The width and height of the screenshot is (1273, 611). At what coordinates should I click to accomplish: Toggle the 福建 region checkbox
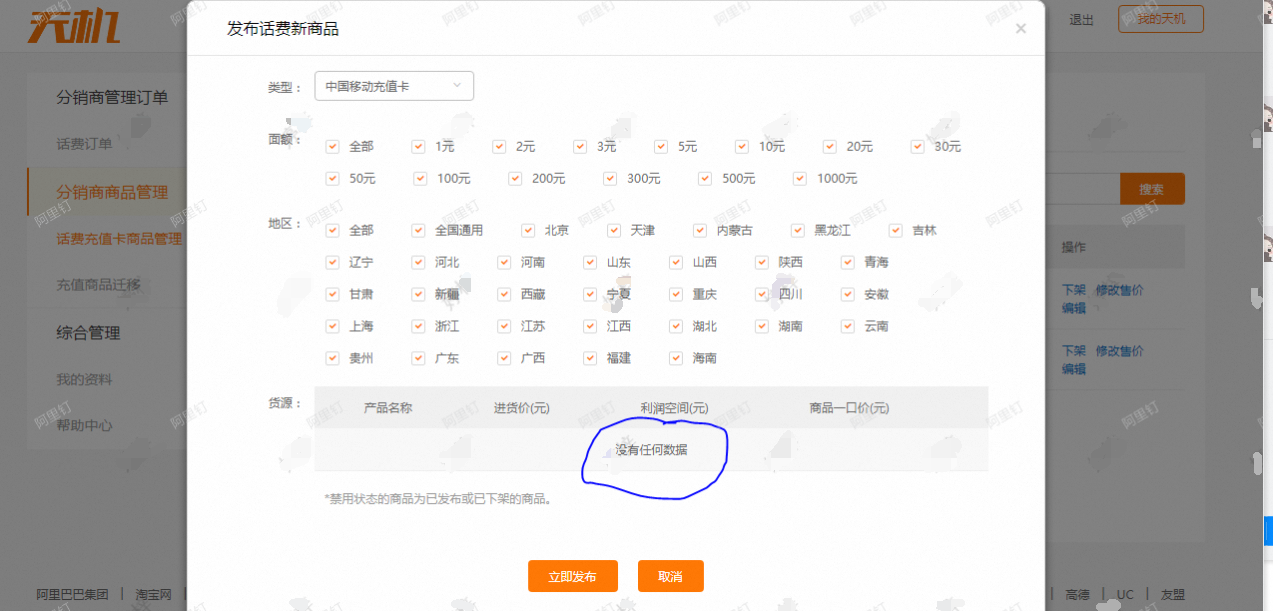point(590,358)
